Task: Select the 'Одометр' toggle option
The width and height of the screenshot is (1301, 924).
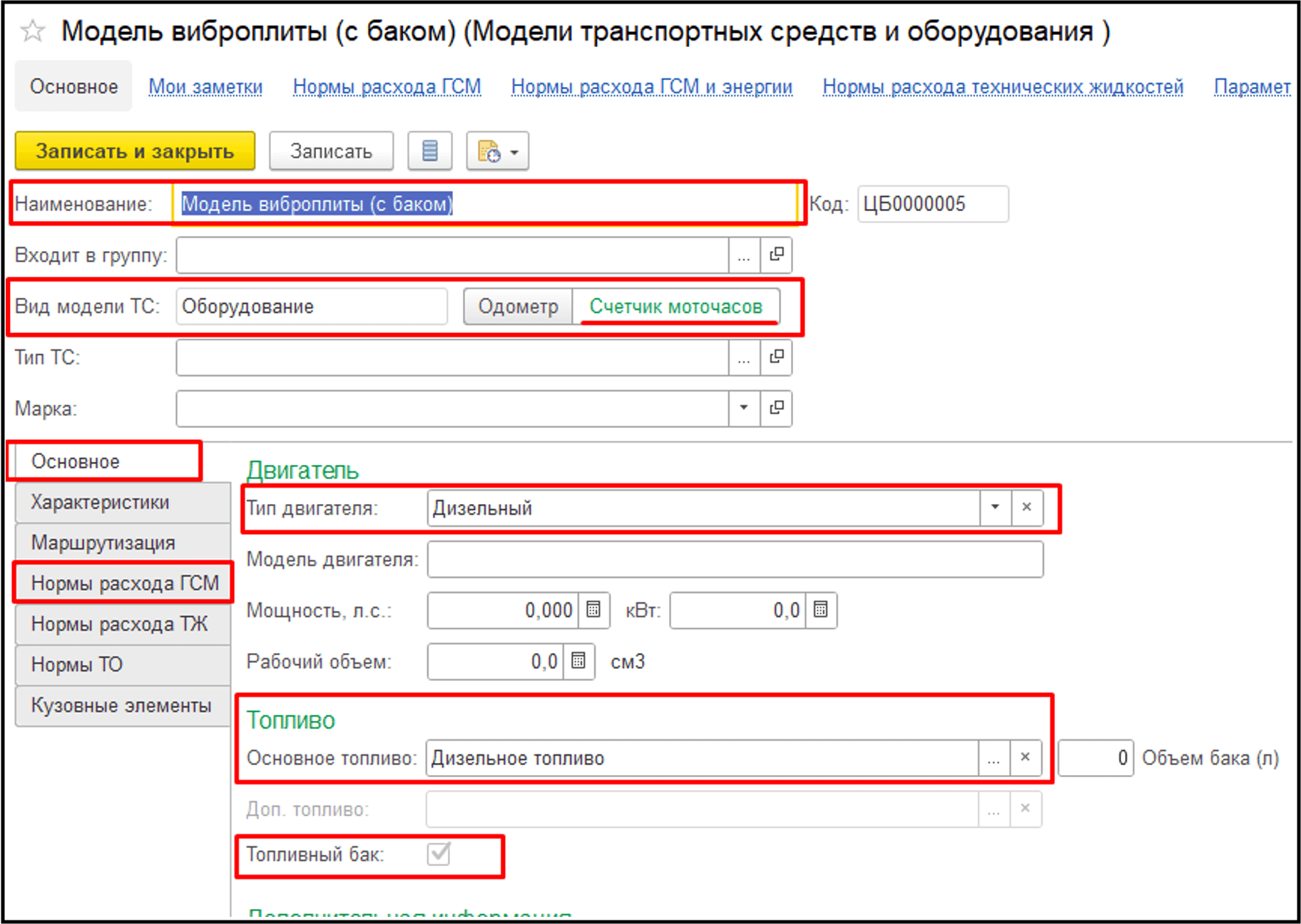Action: point(518,307)
